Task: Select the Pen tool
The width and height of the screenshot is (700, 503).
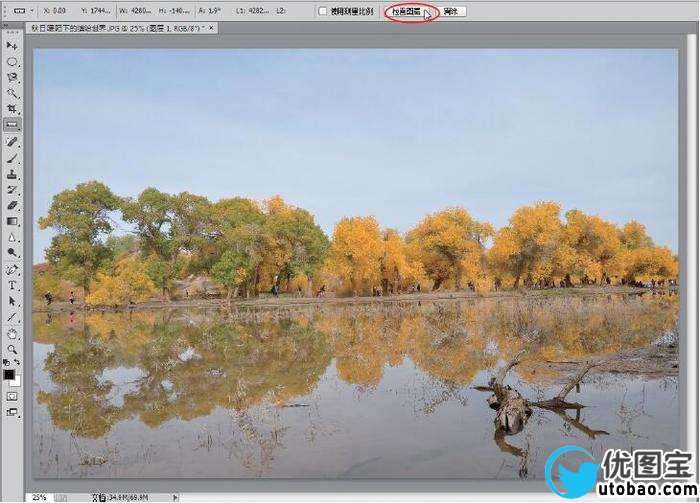Action: pos(12,270)
